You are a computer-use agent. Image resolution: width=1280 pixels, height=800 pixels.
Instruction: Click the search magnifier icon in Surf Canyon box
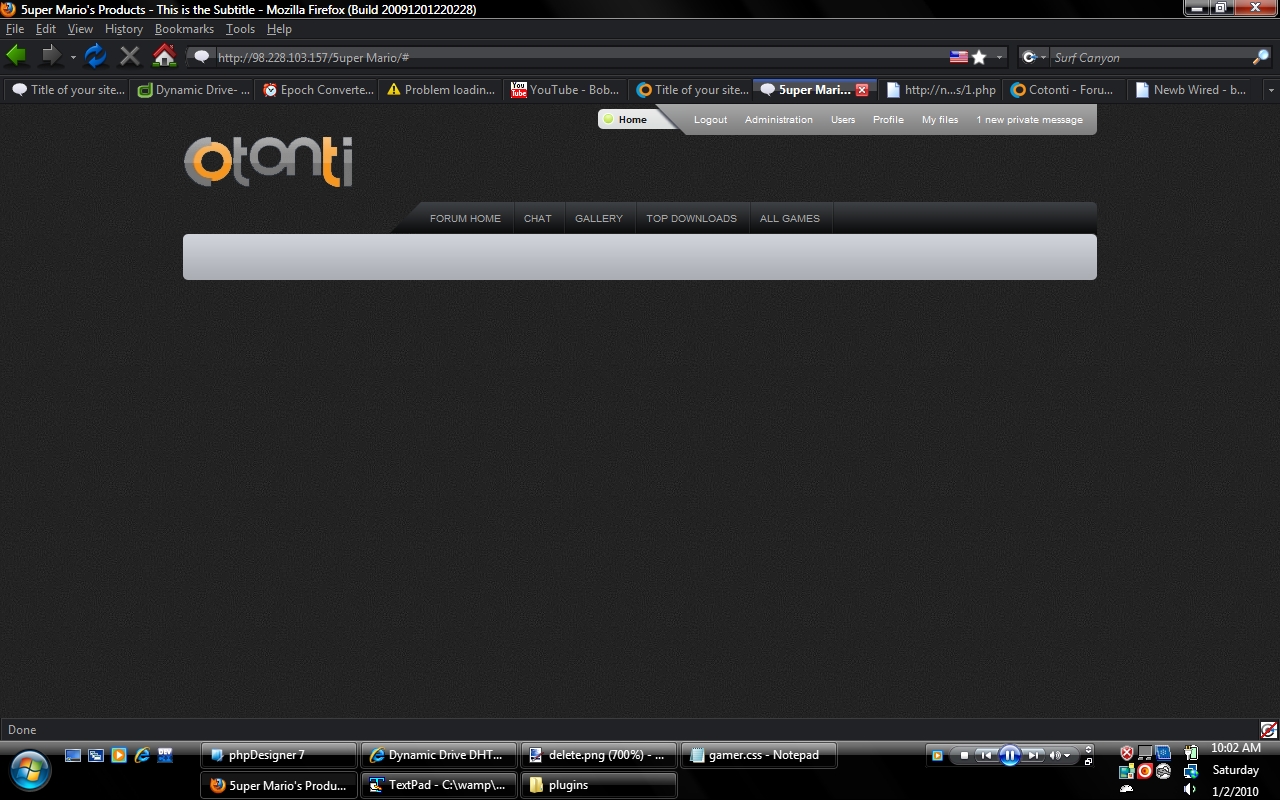coord(1260,57)
